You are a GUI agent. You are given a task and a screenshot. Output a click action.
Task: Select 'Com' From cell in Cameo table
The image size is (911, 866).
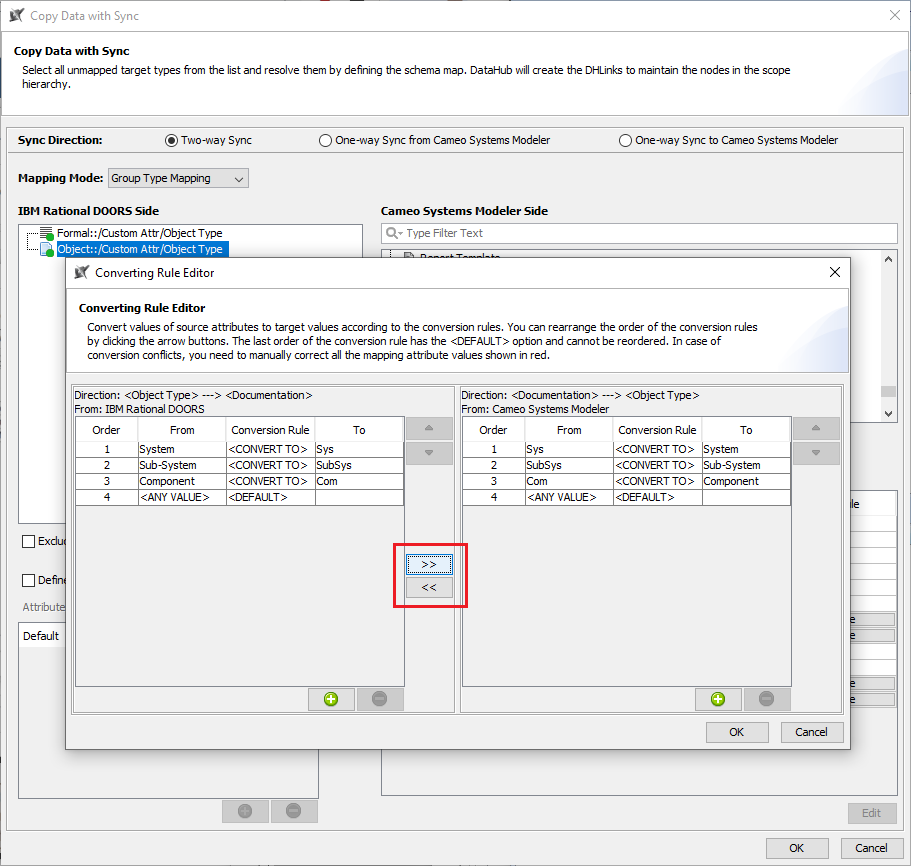tap(569, 481)
